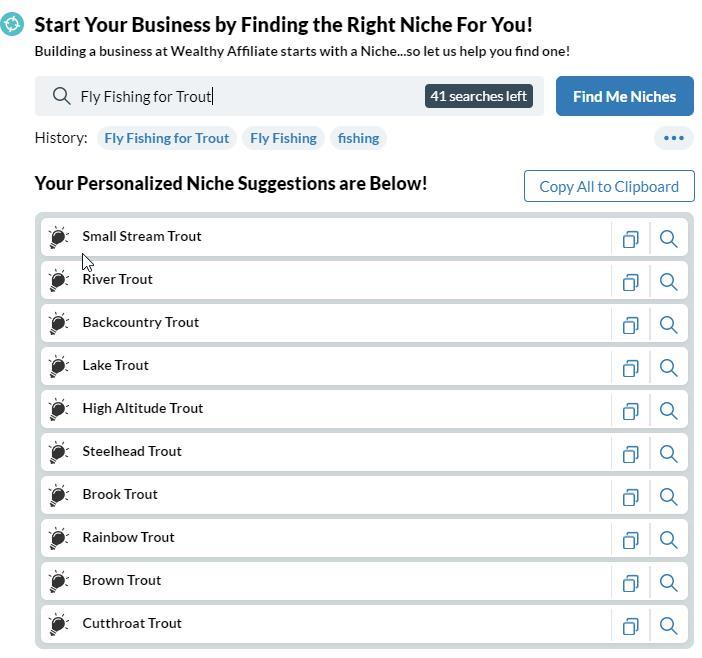Copy the Small Stream Trout niche
The image size is (702, 658).
630,239
